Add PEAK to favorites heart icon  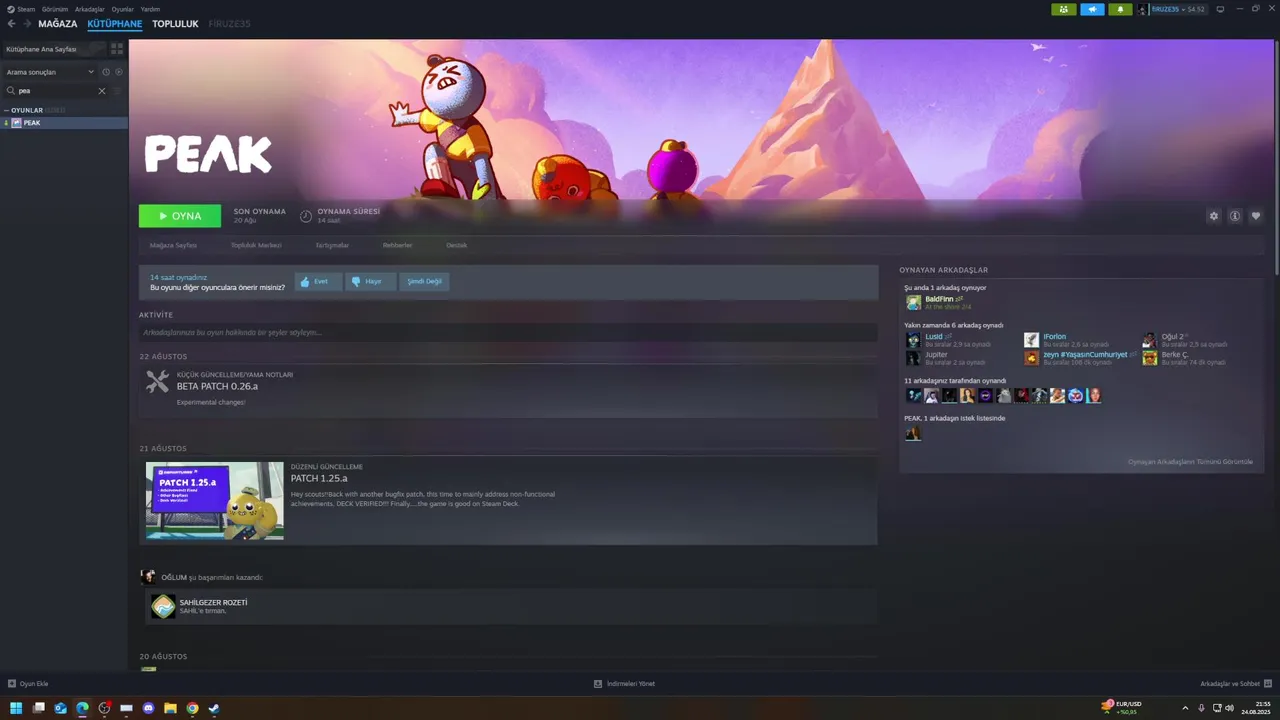coord(1256,216)
